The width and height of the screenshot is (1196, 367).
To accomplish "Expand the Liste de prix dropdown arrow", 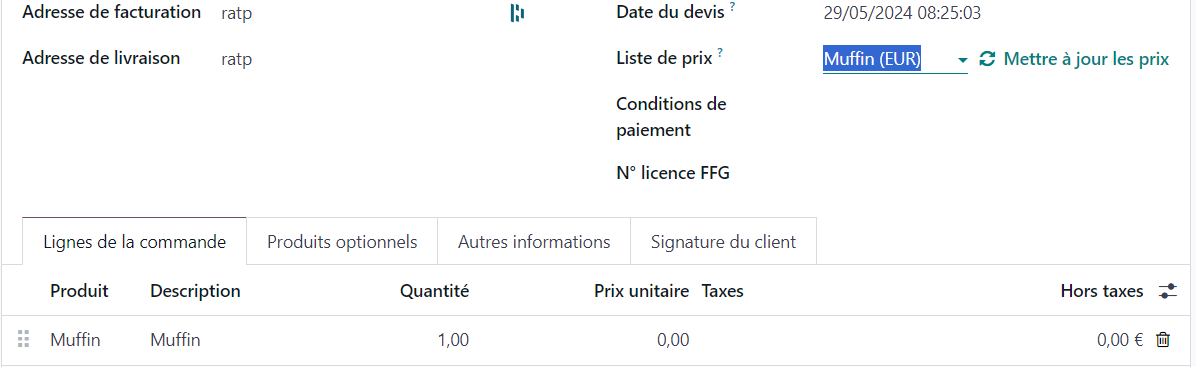I will click(962, 60).
